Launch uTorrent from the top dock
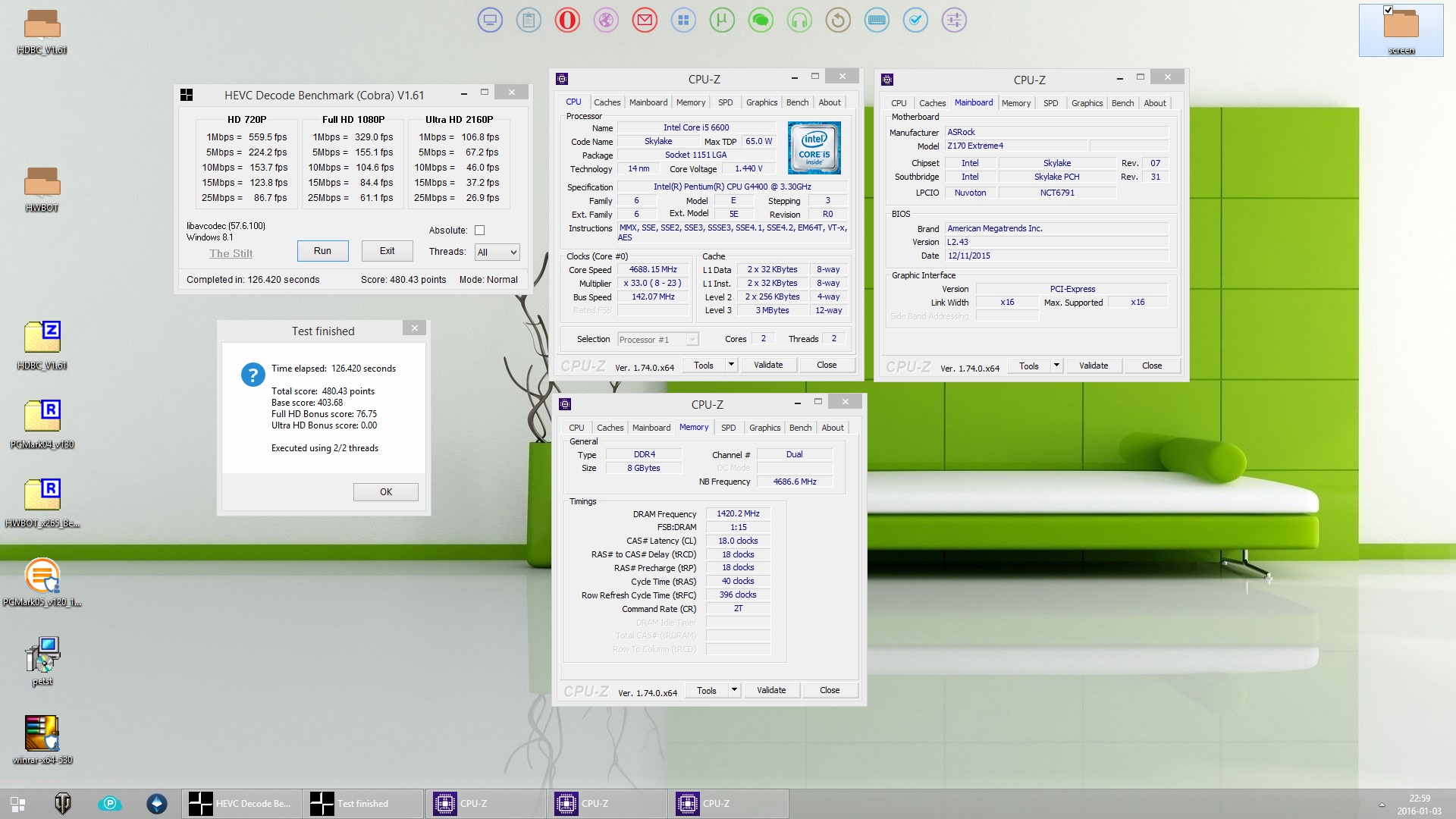Viewport: 1456px width, 819px height. pyautogui.click(x=722, y=20)
